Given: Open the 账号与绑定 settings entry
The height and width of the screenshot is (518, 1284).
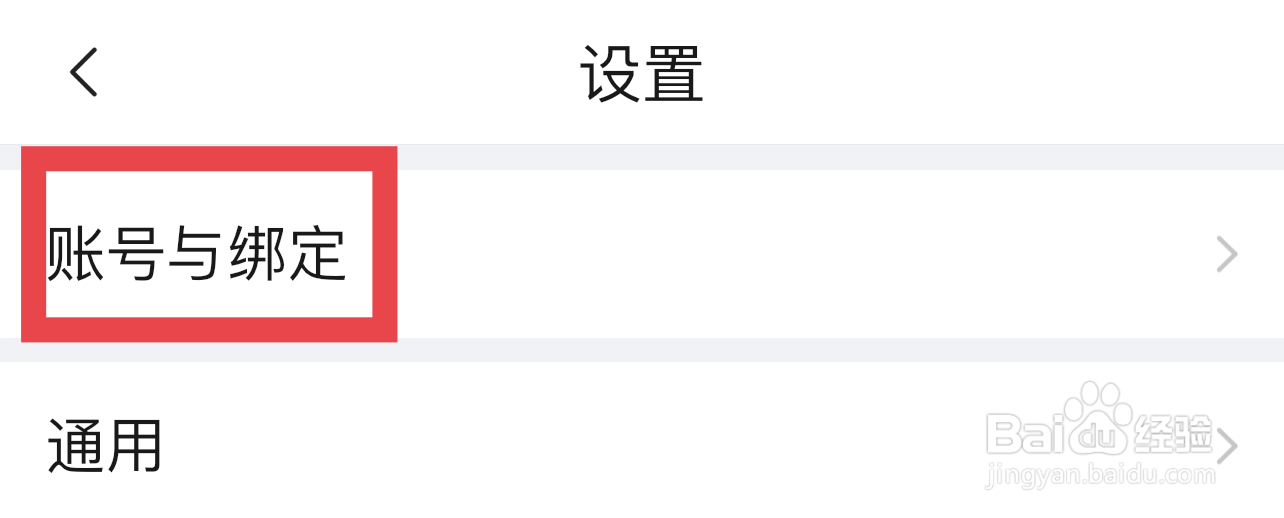Looking at the screenshot, I should click(x=196, y=254).
